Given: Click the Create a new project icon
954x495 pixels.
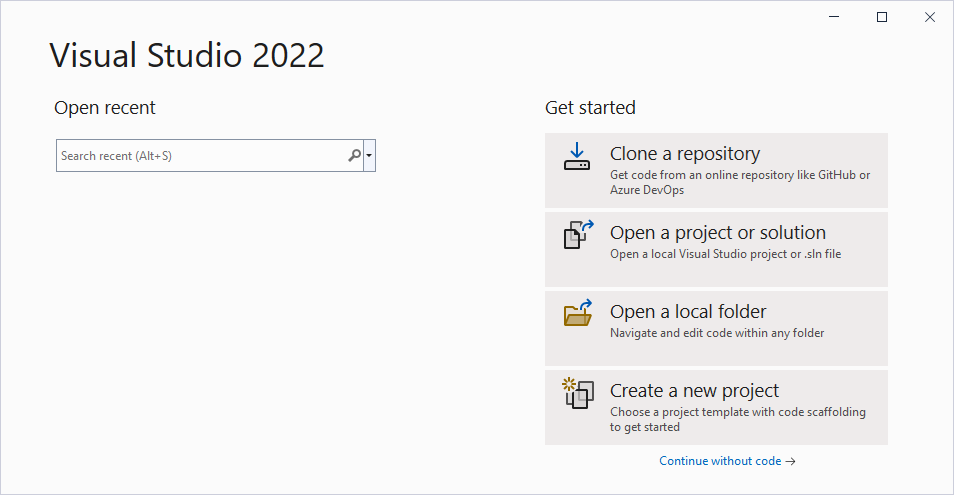Looking at the screenshot, I should tap(578, 393).
